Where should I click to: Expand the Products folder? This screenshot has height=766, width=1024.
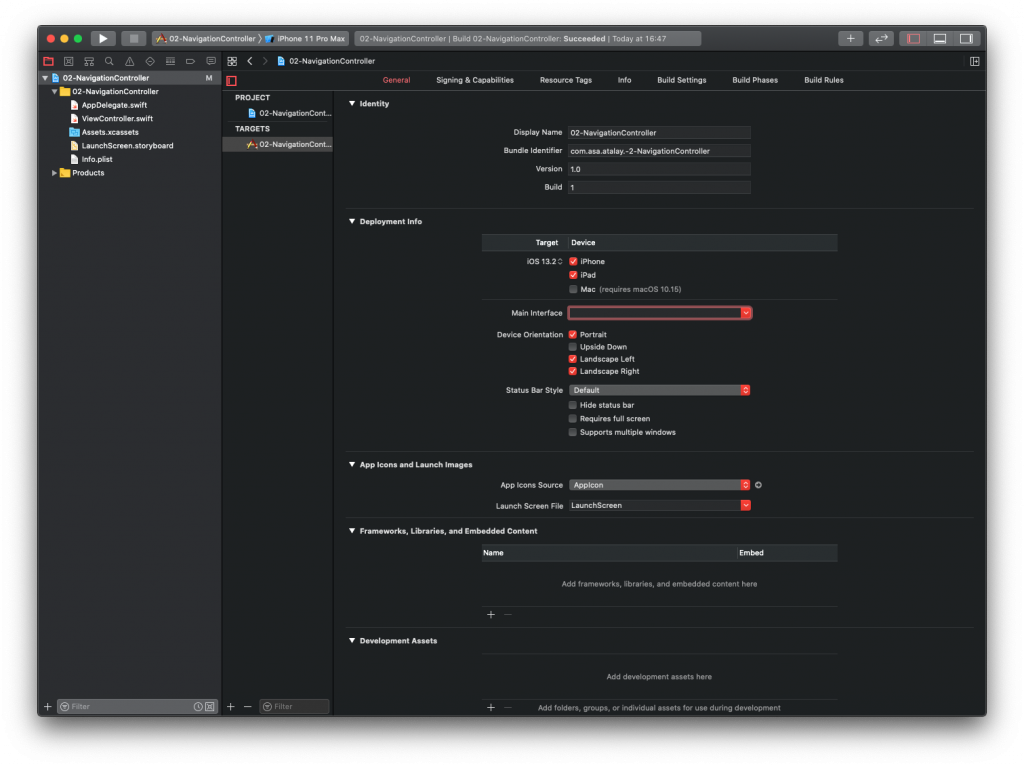[54, 173]
